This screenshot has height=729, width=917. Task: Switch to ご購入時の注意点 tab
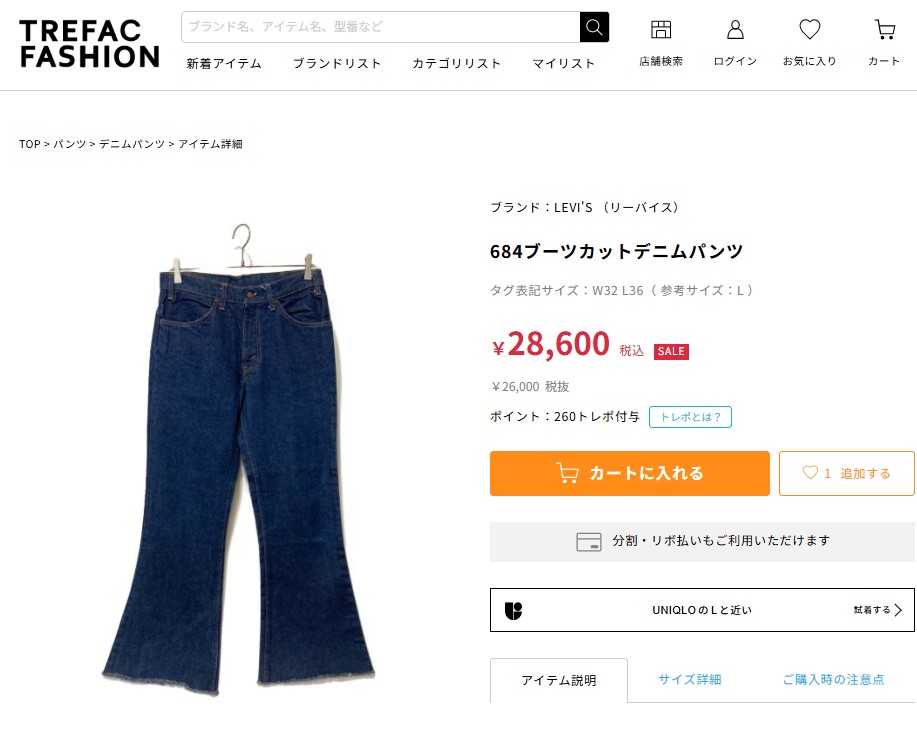coord(833,679)
